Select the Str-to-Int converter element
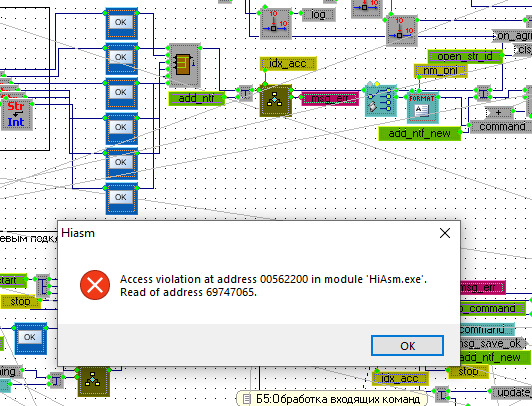 tap(16, 114)
